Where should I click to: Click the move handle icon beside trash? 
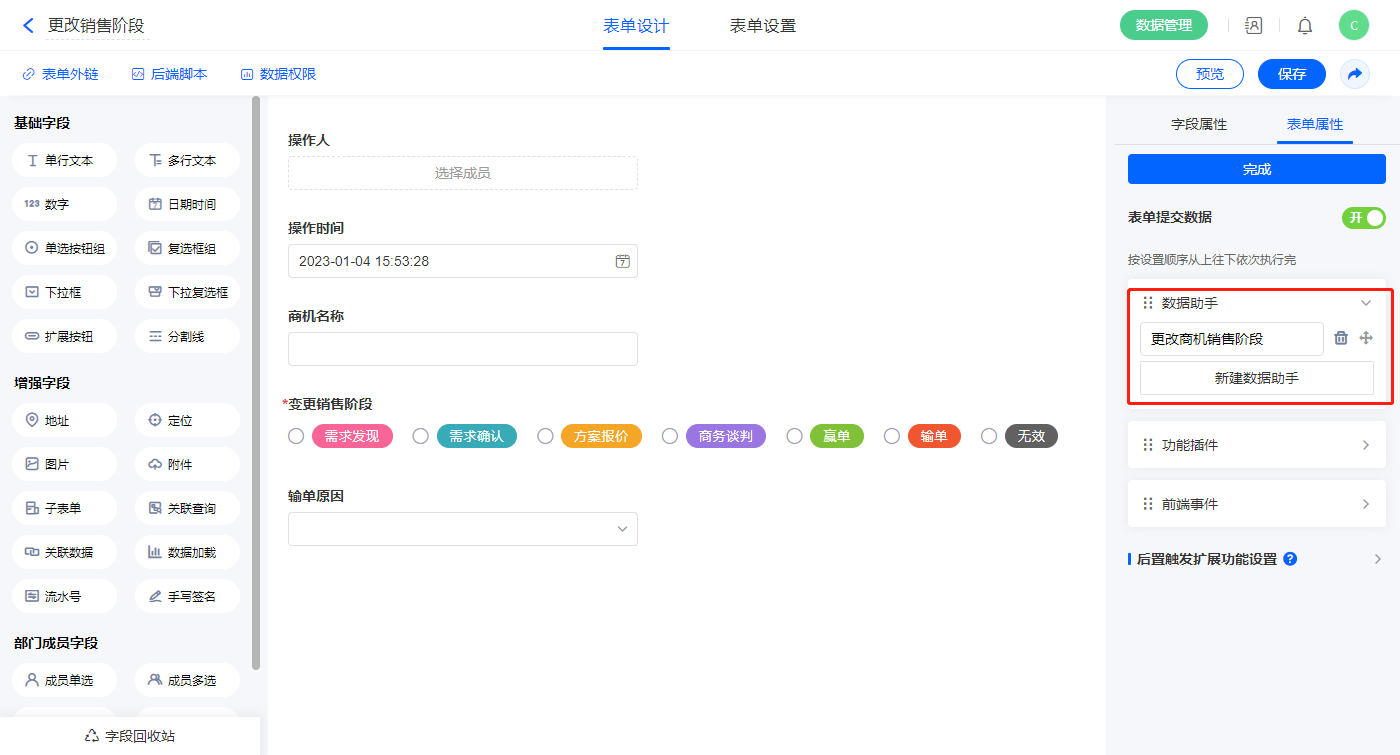(1366, 339)
